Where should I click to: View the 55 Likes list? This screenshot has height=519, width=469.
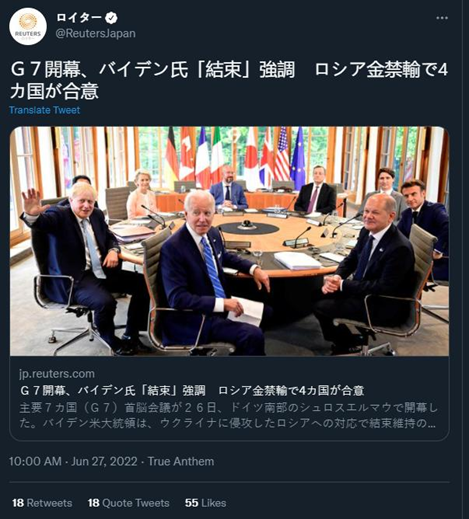(x=206, y=503)
